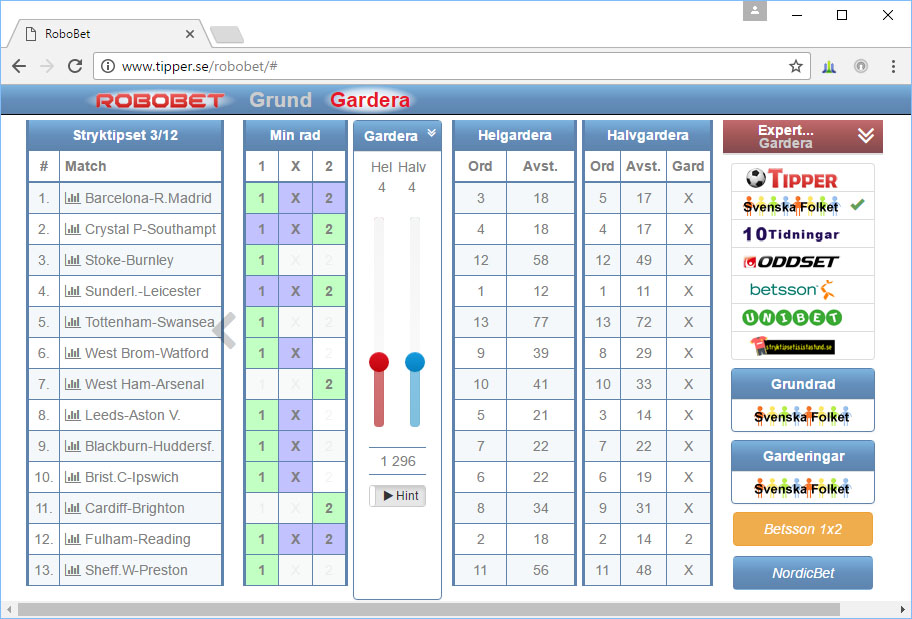Select Tipper expert source logo
The height and width of the screenshot is (619, 912).
pyautogui.click(x=792, y=179)
